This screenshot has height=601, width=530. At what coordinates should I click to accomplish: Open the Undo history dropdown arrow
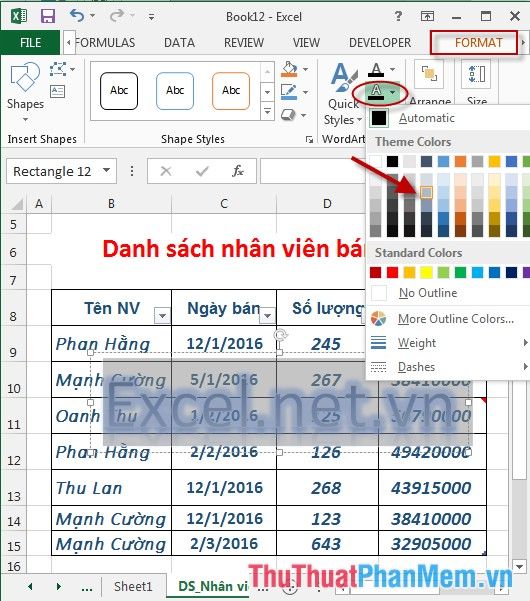92,16
